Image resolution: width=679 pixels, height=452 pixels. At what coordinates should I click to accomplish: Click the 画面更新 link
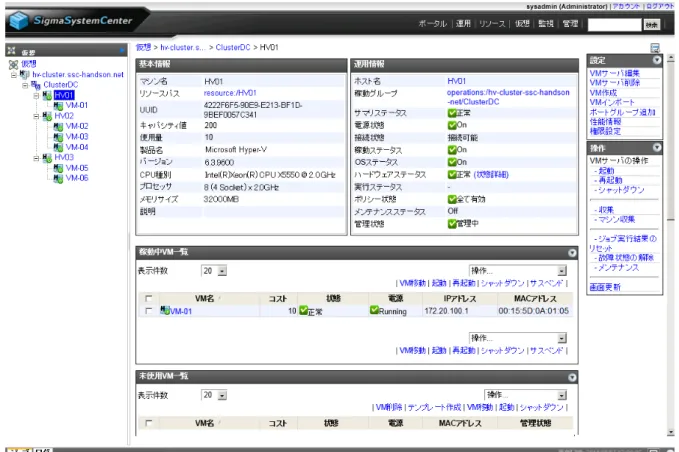click(605, 287)
